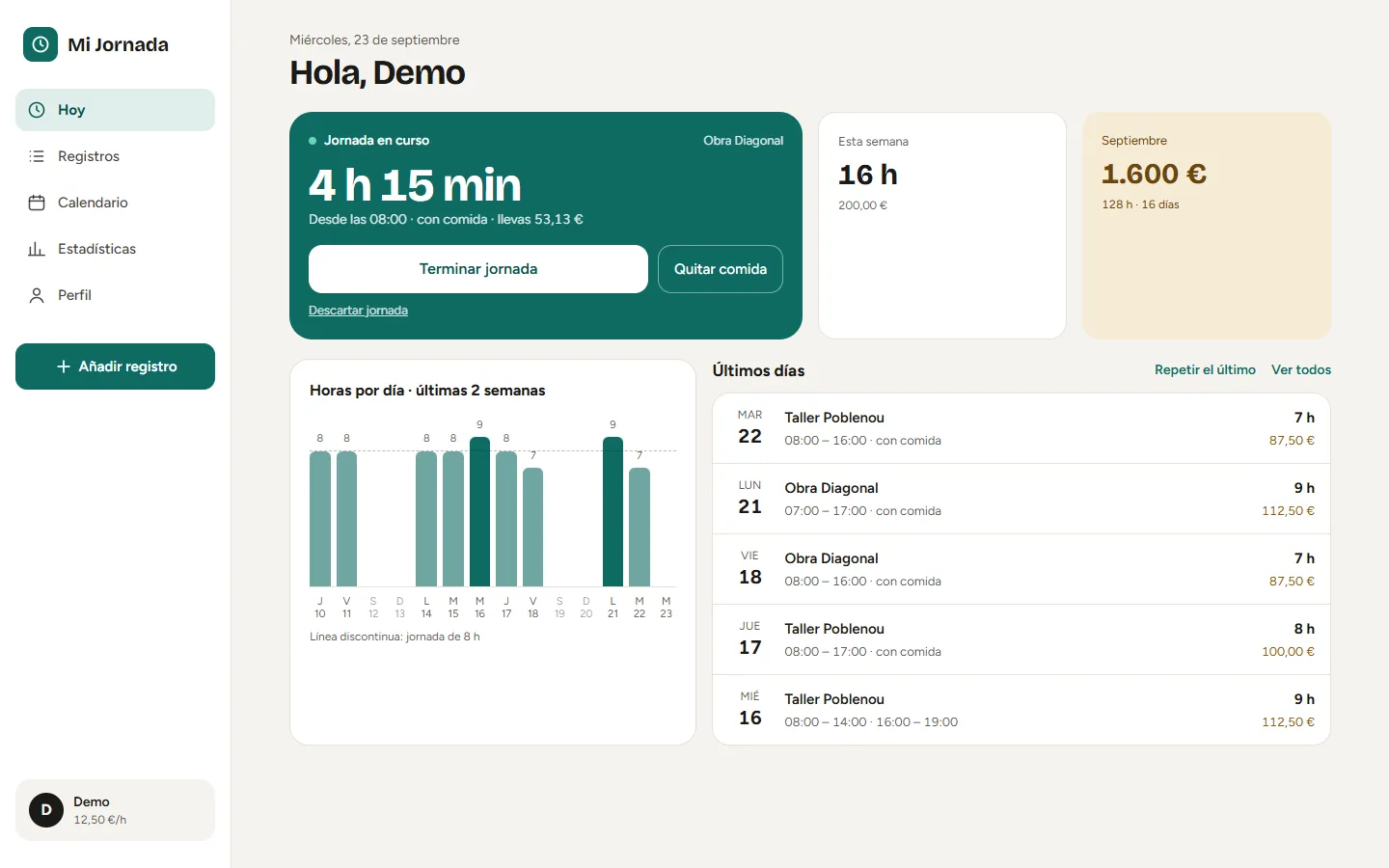Click the 'Línea discontinua: jornada de 8 h' note
The image size is (1389, 868).
pos(395,637)
